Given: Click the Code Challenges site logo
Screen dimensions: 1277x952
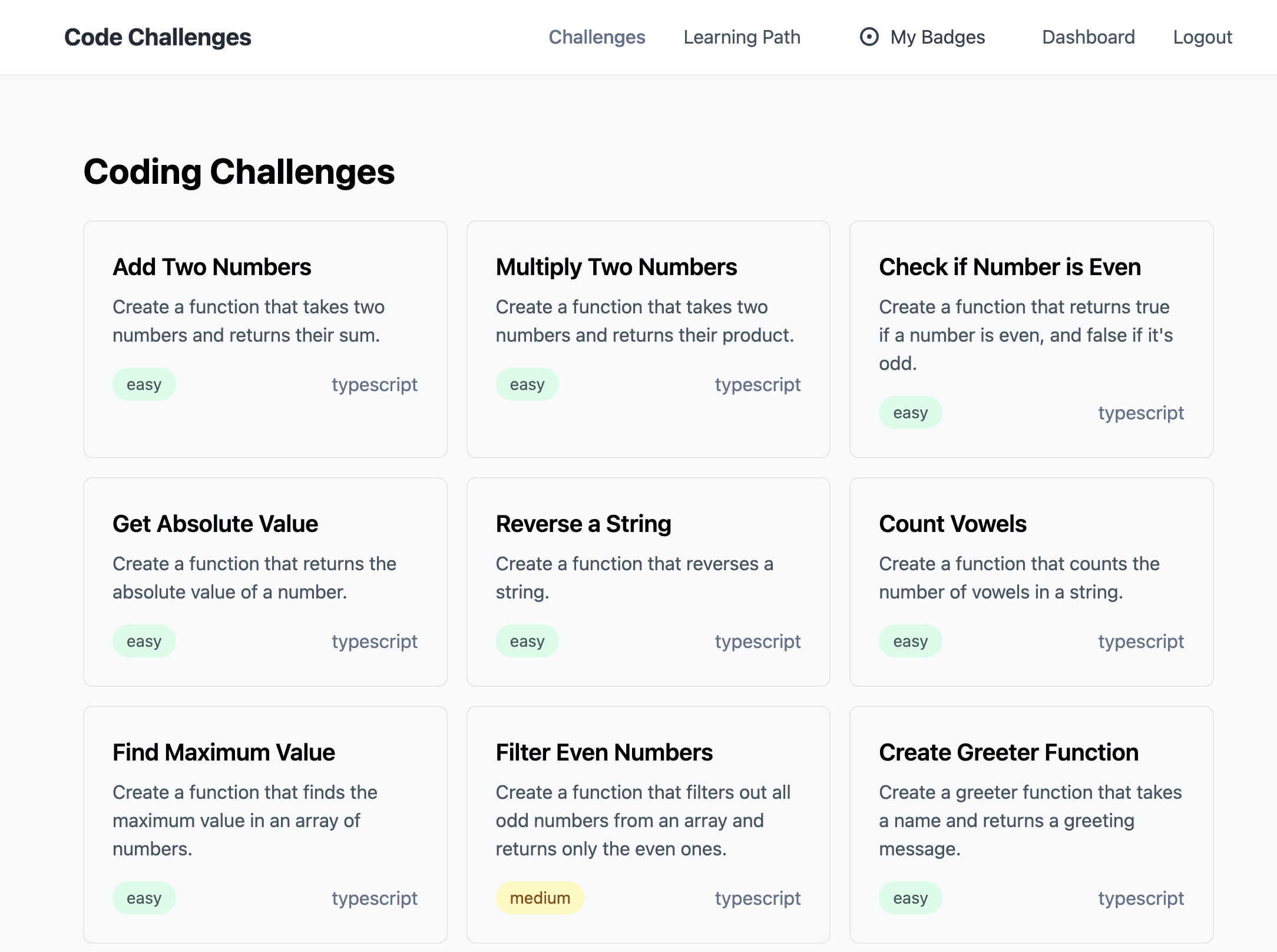Looking at the screenshot, I should click(158, 37).
